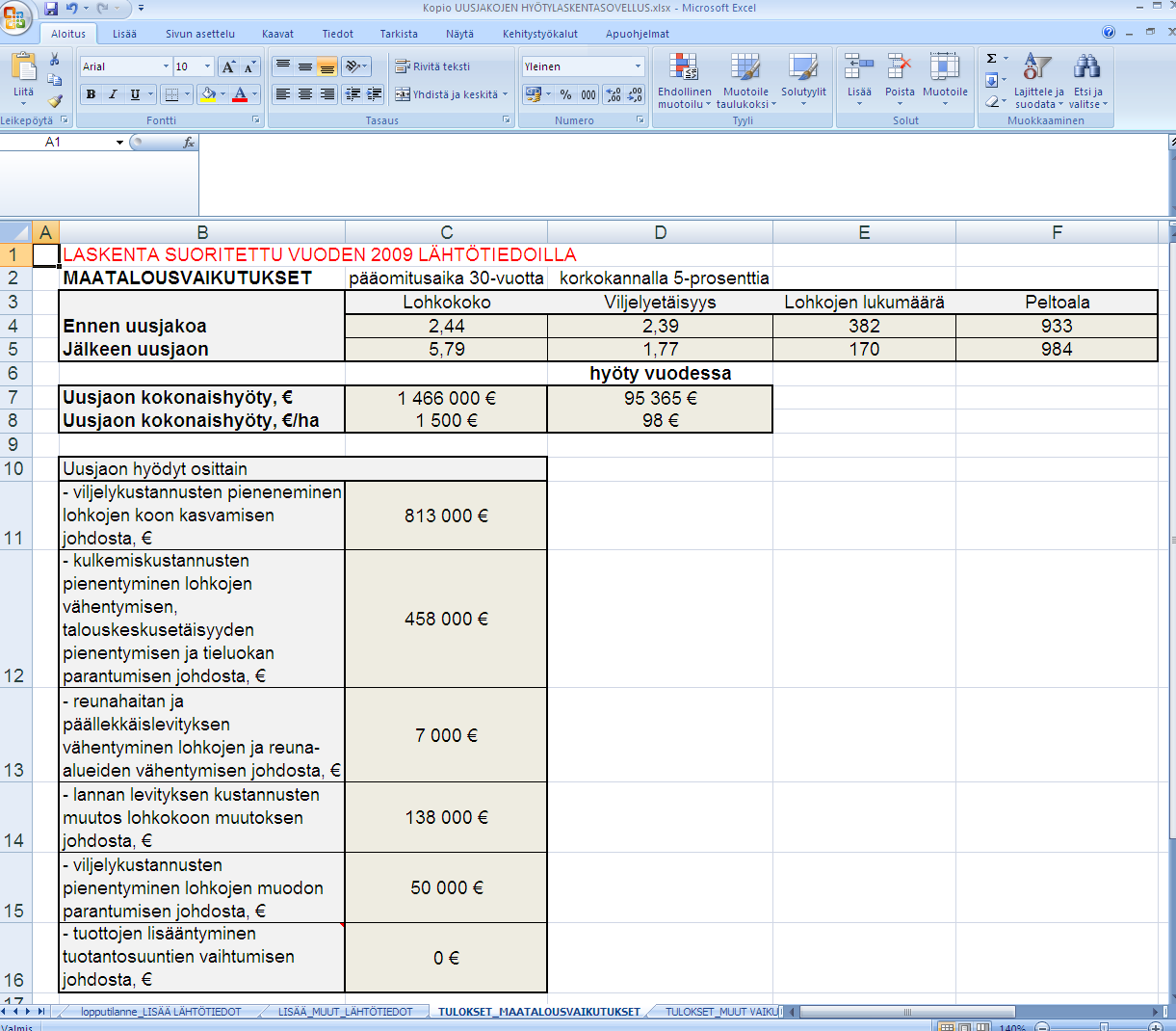
Task: Click Yhdistä ja keskitä merge button
Action: [x=446, y=94]
